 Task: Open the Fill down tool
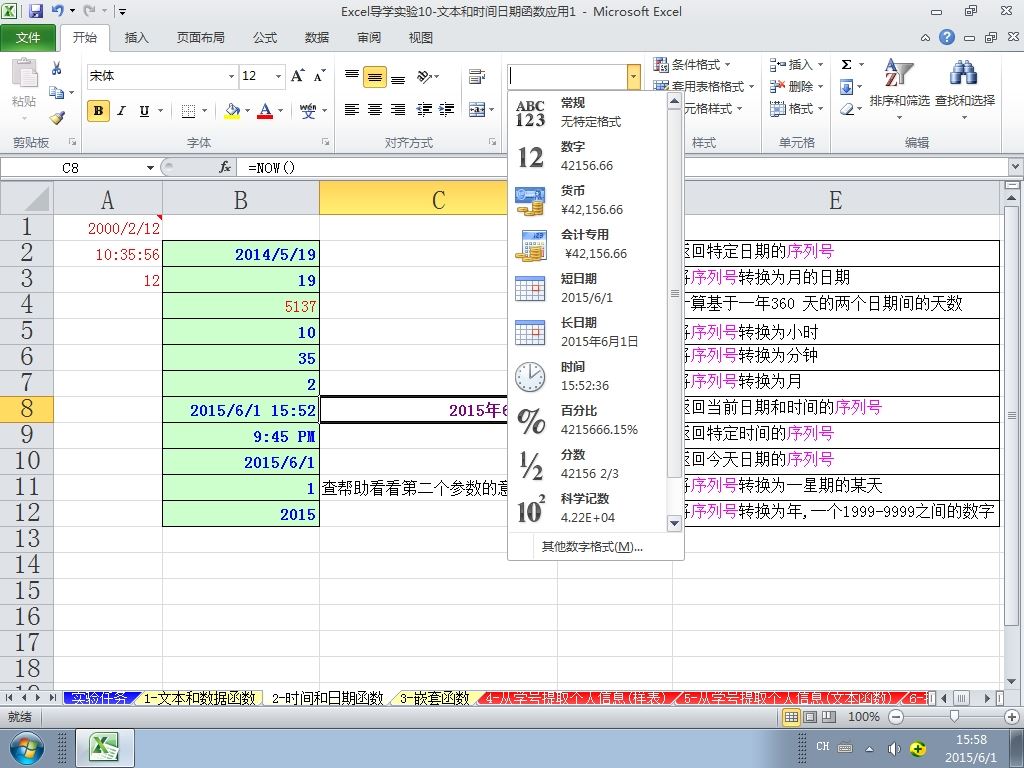click(846, 86)
